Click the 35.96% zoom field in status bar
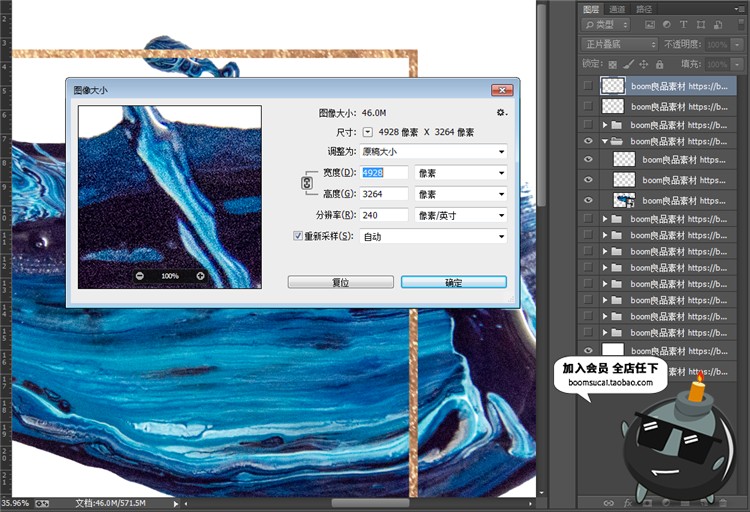The image size is (750, 512). point(15,503)
